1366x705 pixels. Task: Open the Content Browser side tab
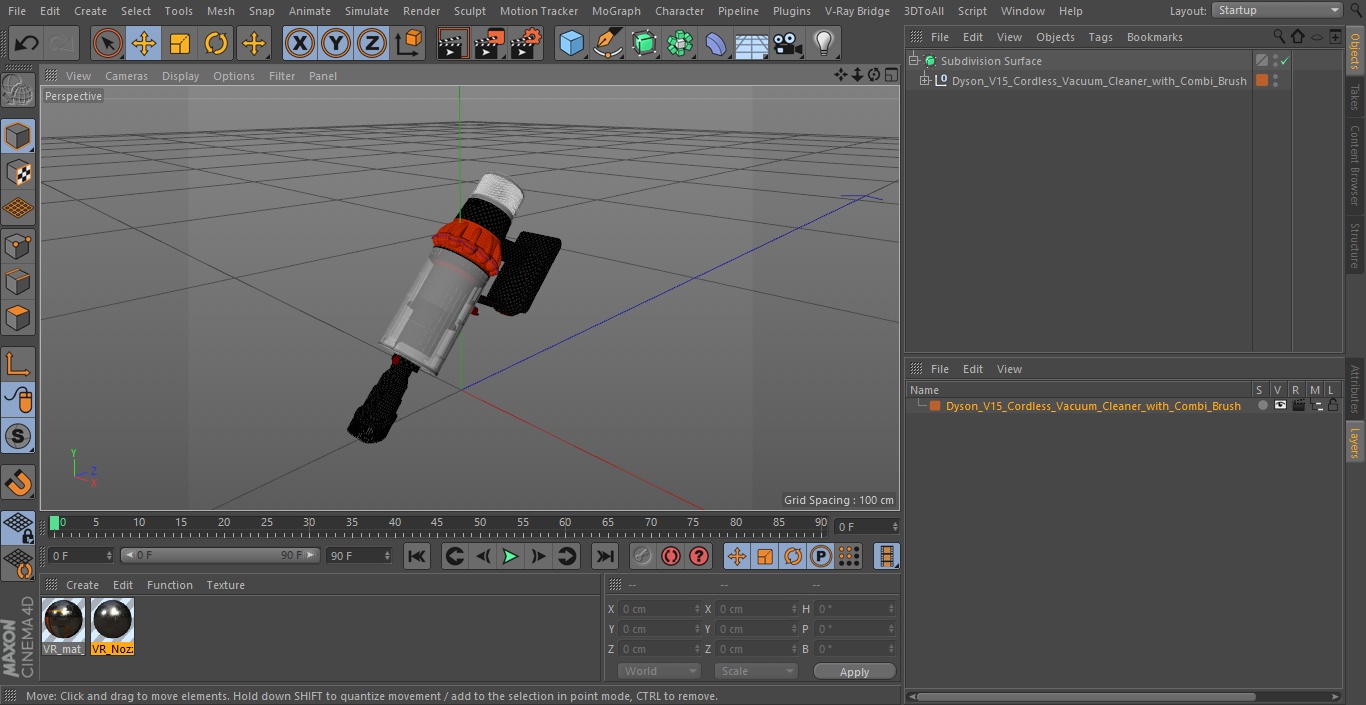click(x=1355, y=165)
